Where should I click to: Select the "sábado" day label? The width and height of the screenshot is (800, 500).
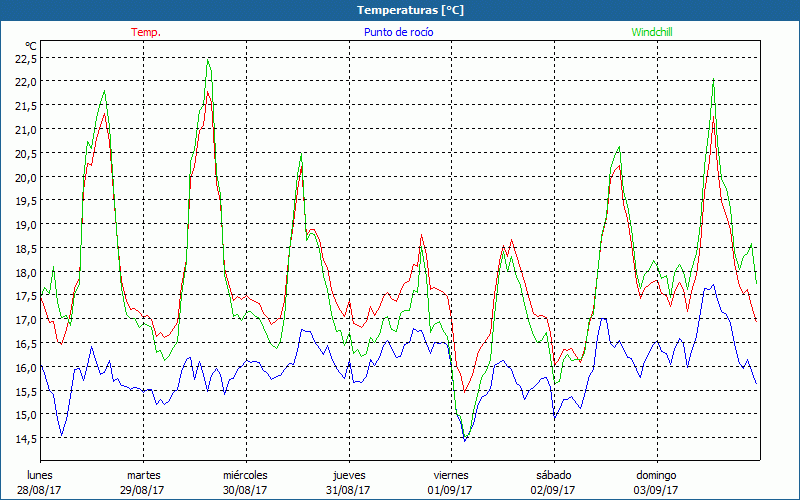[x=553, y=475]
